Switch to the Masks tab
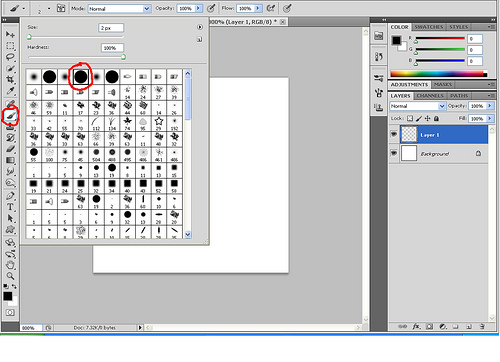Screen dimensions: 500x362 pyautogui.click(x=443, y=85)
